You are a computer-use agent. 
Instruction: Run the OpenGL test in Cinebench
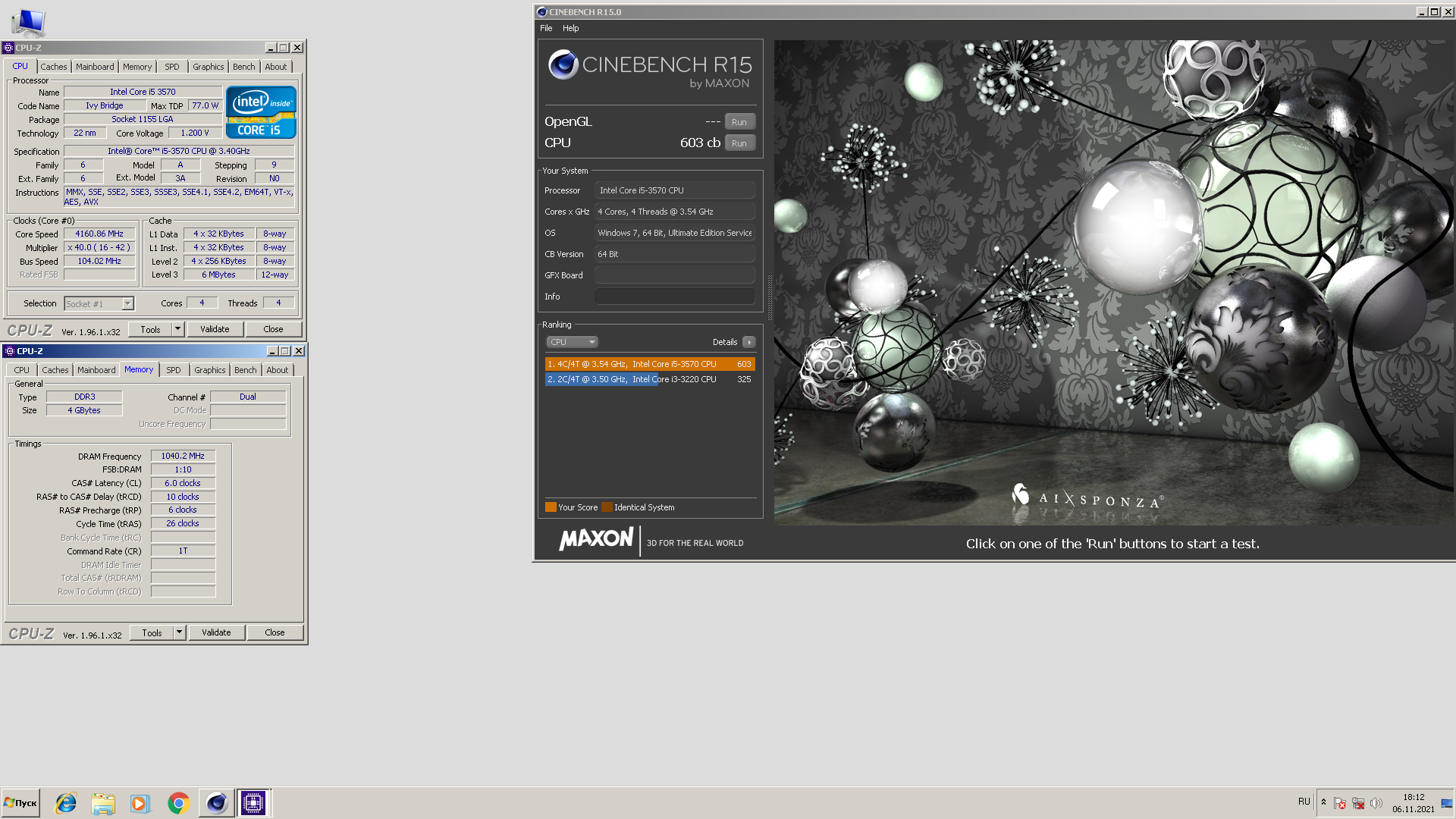(x=739, y=122)
